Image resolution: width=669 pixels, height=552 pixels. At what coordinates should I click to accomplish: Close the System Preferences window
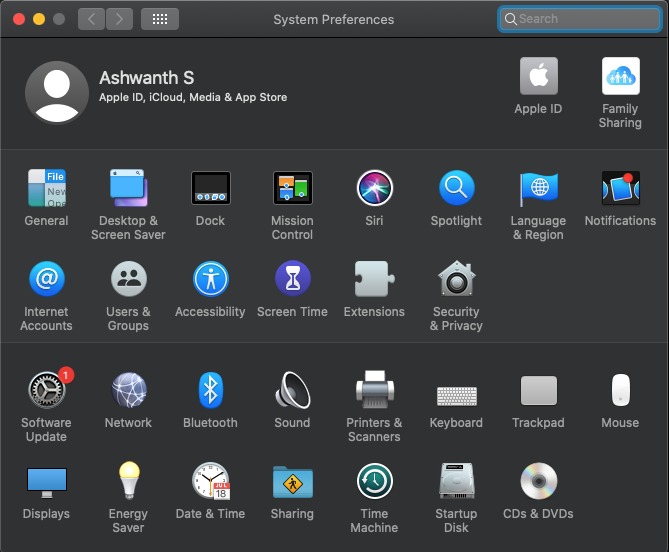pos(19,19)
